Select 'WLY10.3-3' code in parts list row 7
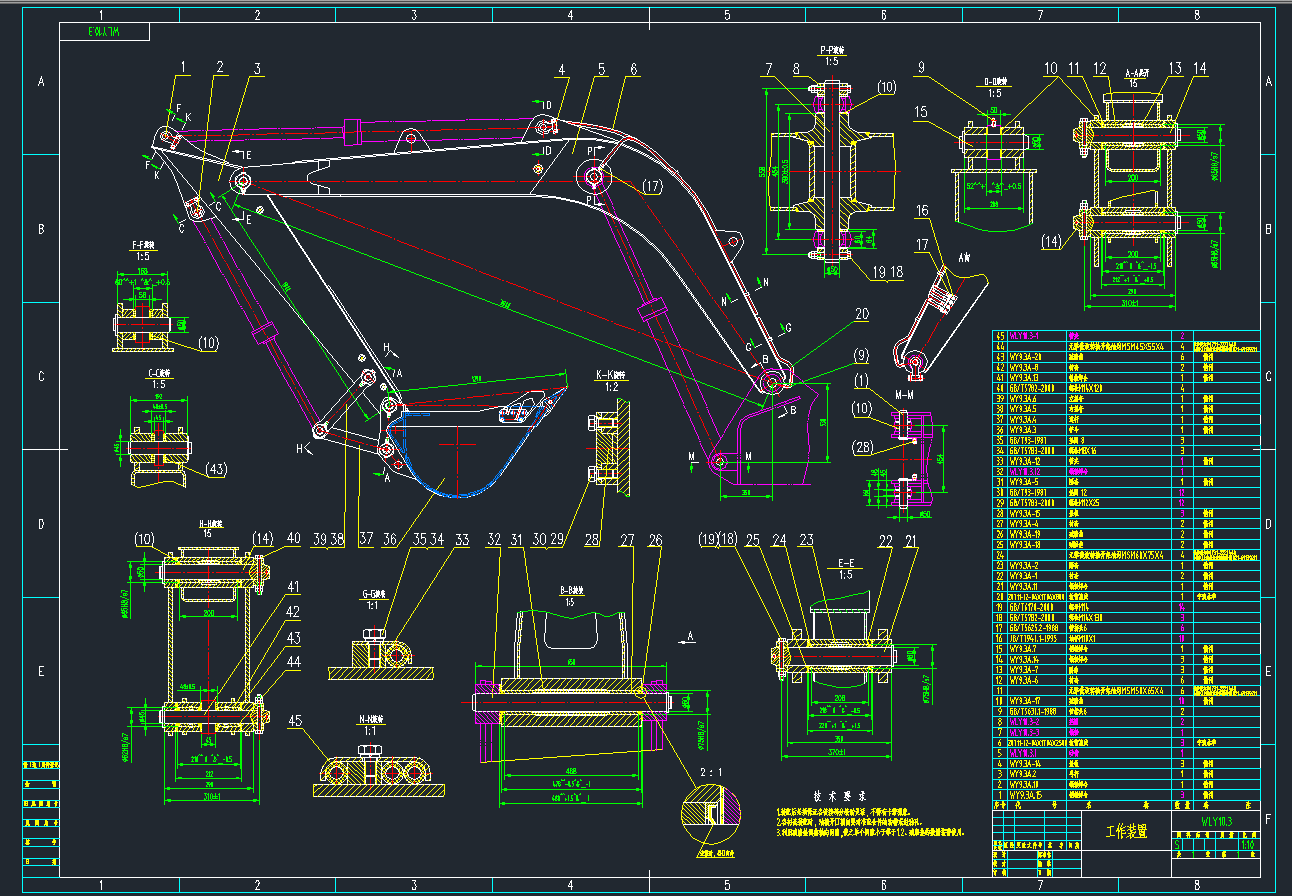Screen dimensions: 1292x896 coord(1024,732)
